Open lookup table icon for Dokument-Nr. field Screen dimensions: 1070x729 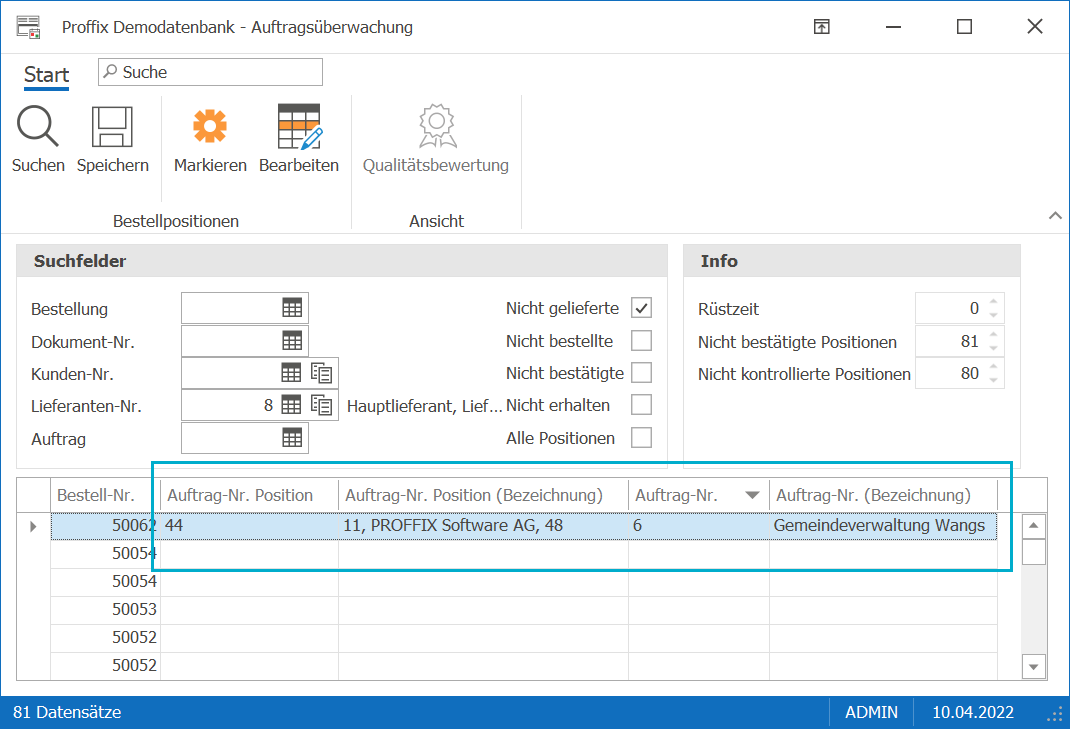pyautogui.click(x=292, y=341)
